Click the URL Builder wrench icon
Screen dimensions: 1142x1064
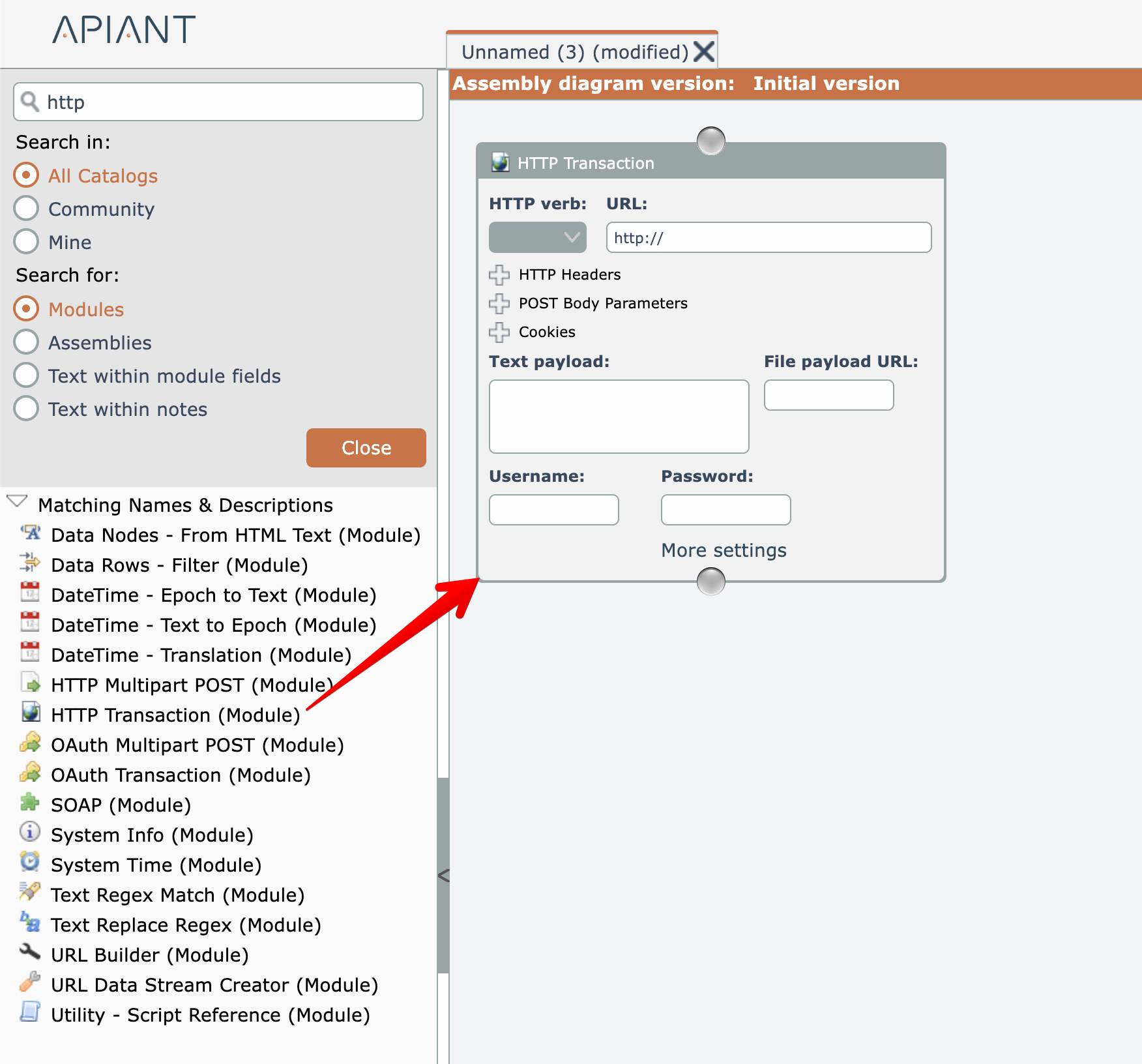coord(30,953)
